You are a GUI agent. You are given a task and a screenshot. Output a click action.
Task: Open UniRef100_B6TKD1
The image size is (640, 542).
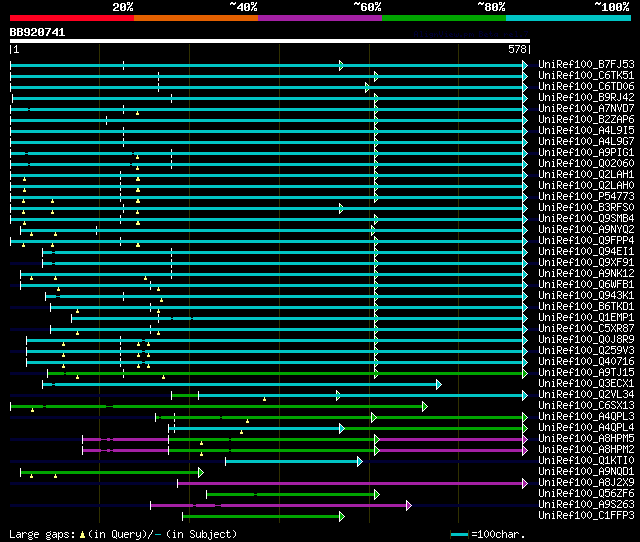point(586,307)
